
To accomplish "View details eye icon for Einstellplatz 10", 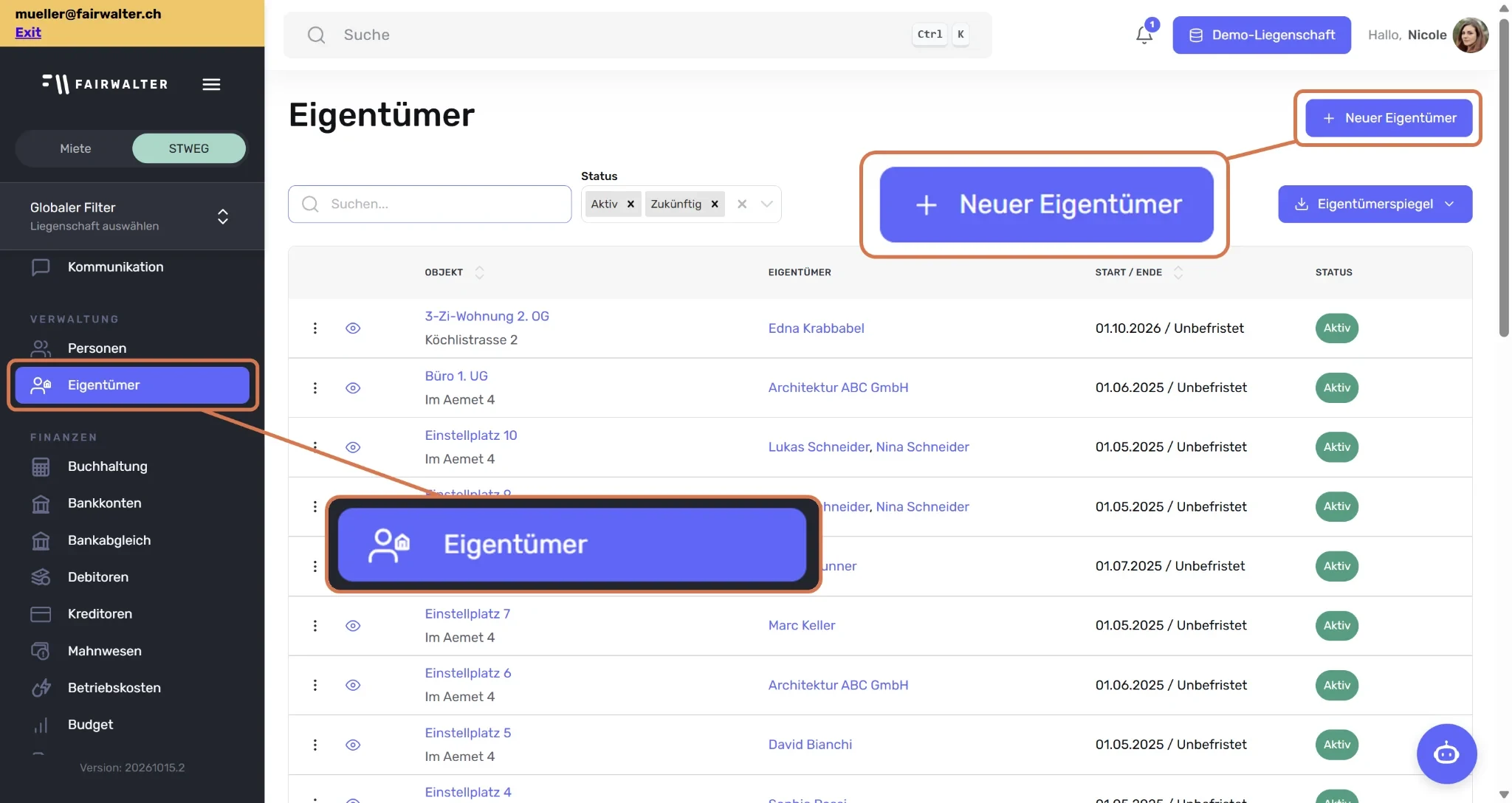I will (353, 447).
